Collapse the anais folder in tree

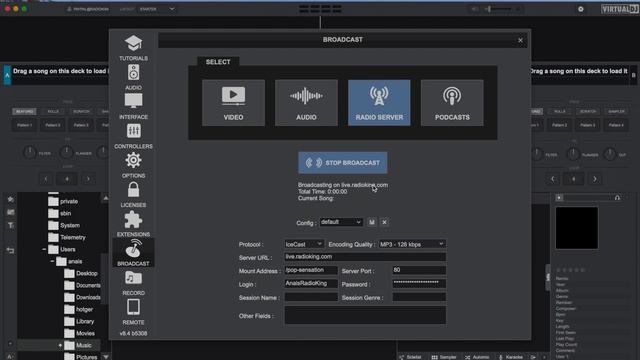pyautogui.click(x=52, y=261)
